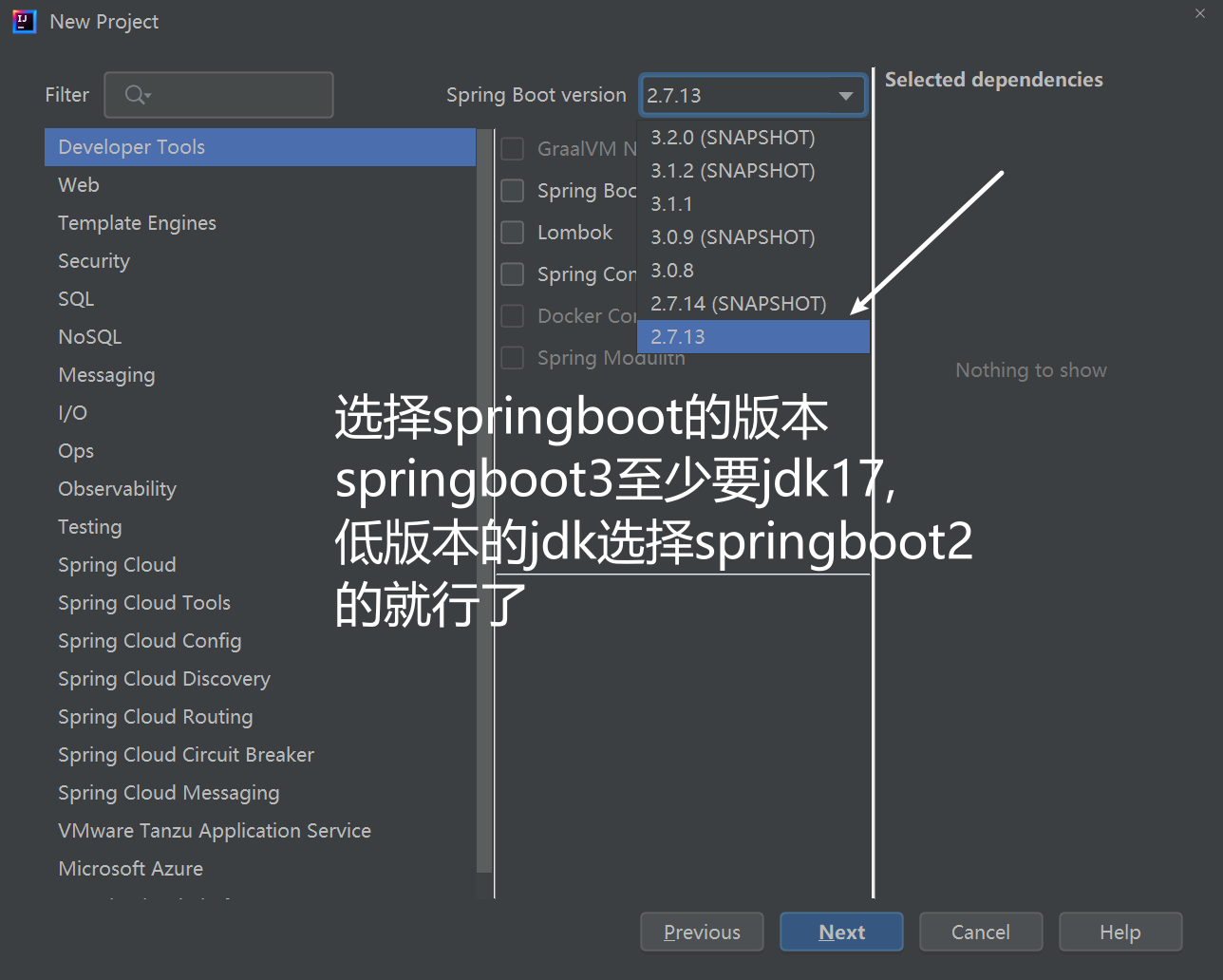Select highlighted version 2.7.13 in list
The height and width of the screenshot is (980, 1223).
pyautogui.click(x=753, y=337)
